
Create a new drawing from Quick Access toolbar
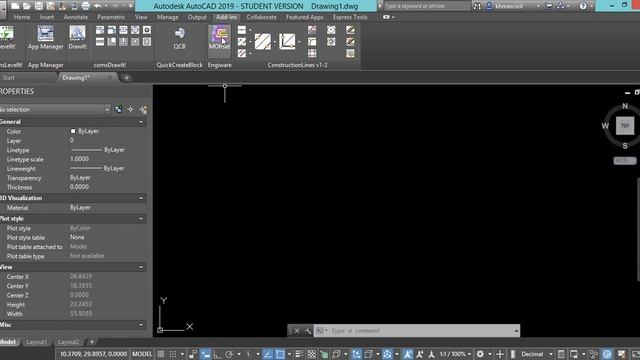tap(15, 6)
